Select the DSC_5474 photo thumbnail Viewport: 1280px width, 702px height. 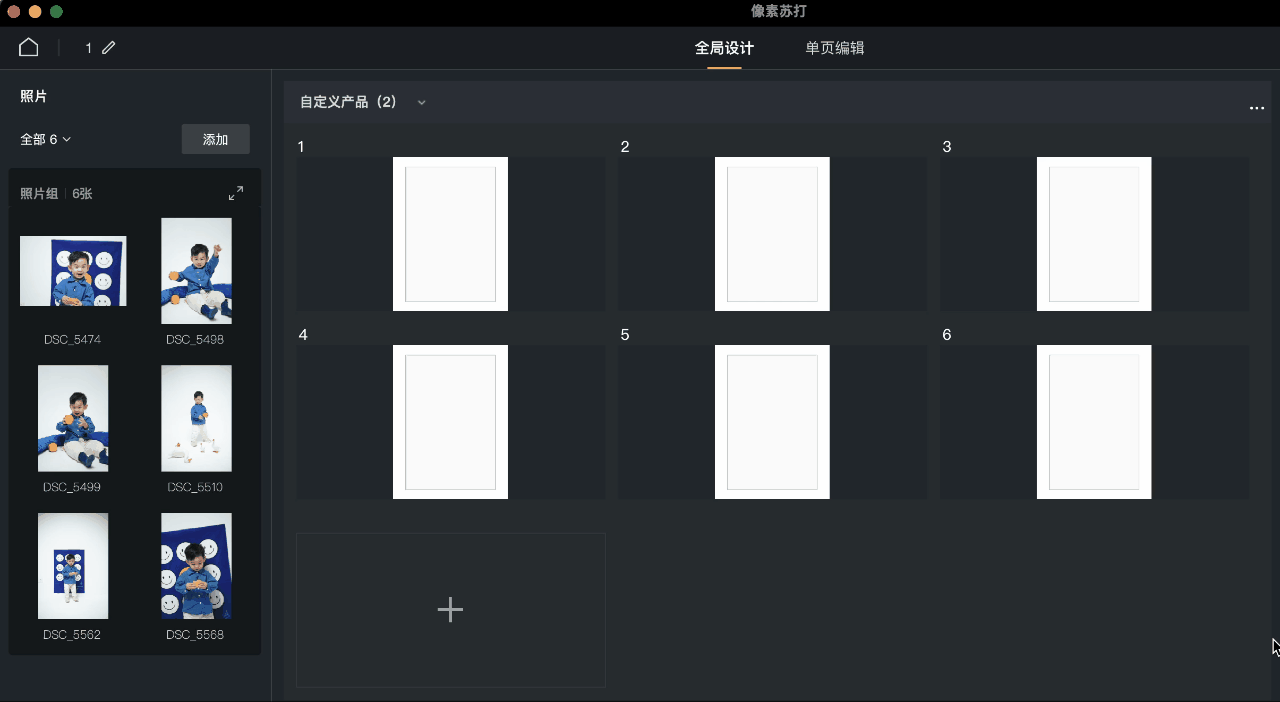(73, 270)
